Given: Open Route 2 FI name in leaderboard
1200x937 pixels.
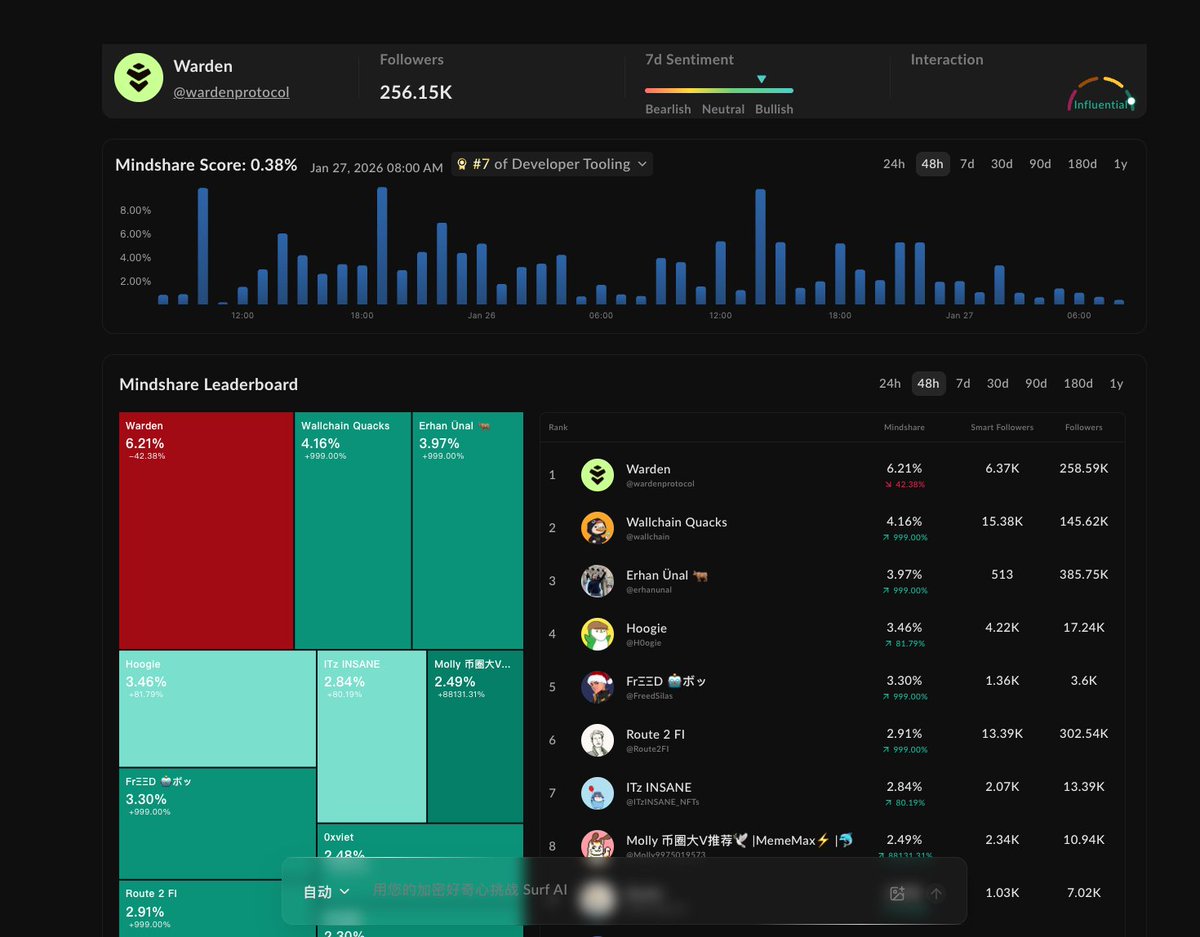Looking at the screenshot, I should tap(655, 734).
